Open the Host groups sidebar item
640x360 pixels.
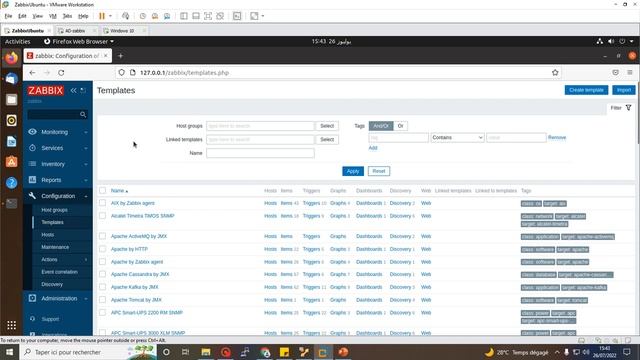tap(54, 210)
